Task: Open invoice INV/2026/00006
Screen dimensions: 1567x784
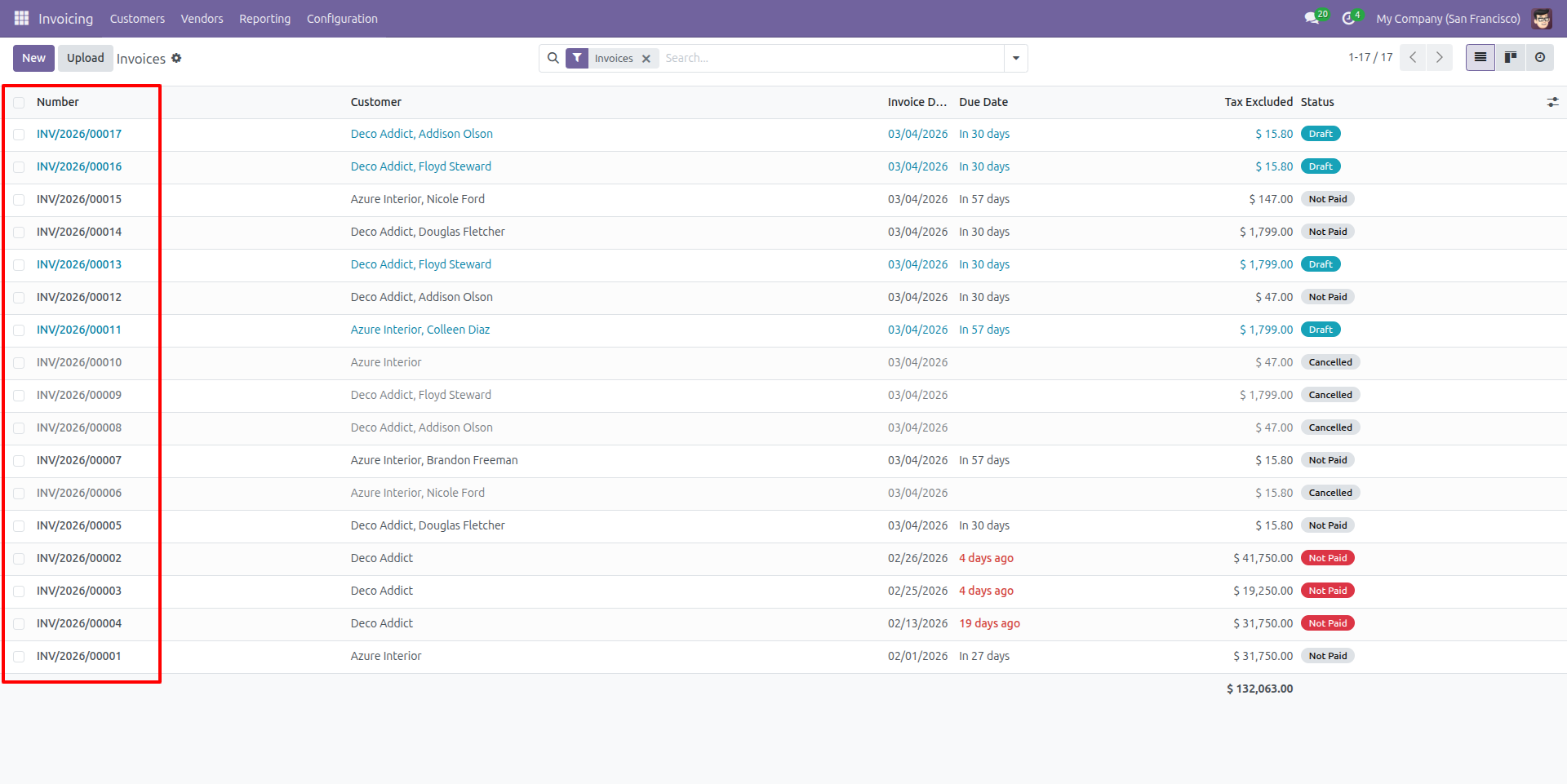Action: [x=79, y=493]
